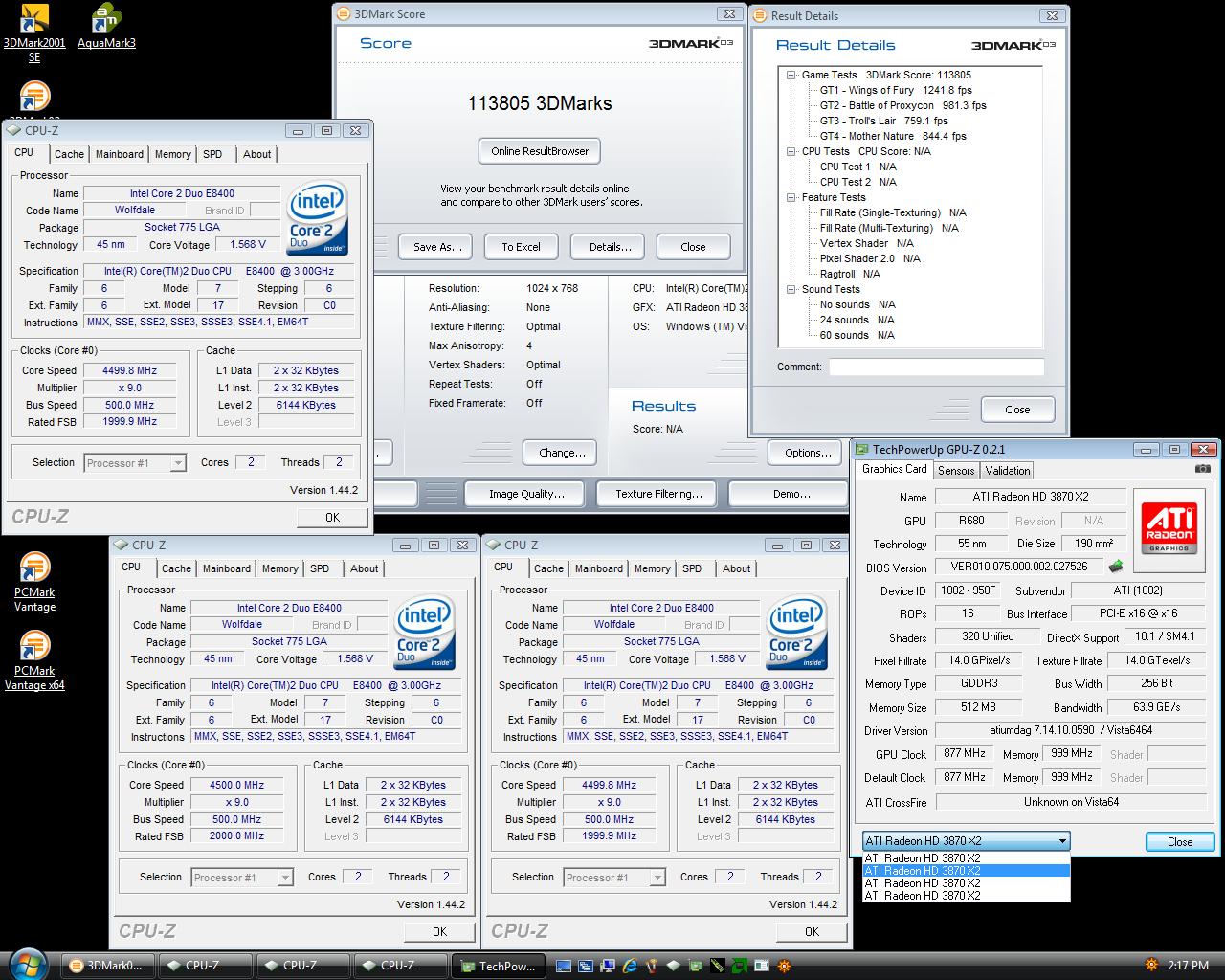1225x980 pixels.
Task: Select the PCMark Vantage x64 desktop icon
Action: coord(34,660)
